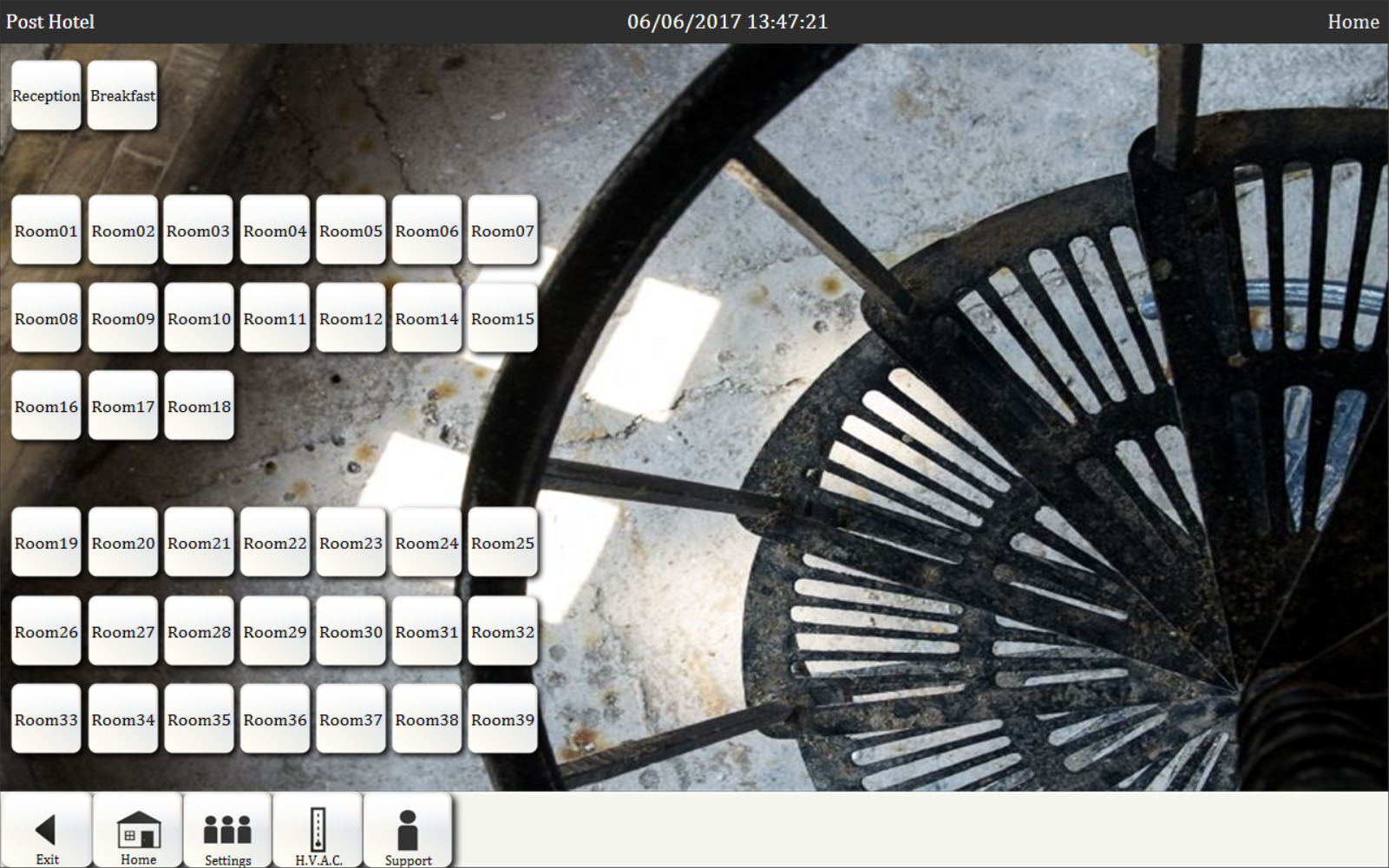This screenshot has width=1389, height=868.
Task: Open the Breakfast area button
Action: pyautogui.click(x=122, y=95)
